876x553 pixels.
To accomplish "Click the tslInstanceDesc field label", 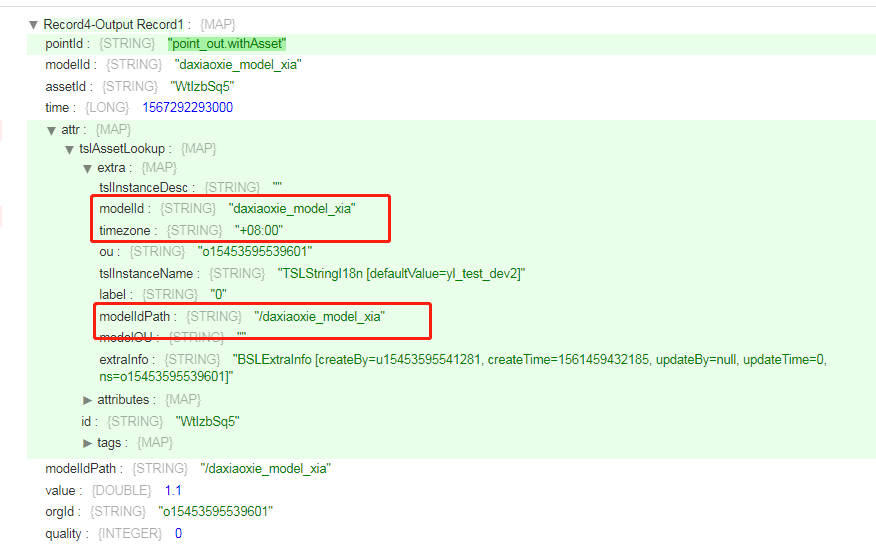I will tap(148, 188).
